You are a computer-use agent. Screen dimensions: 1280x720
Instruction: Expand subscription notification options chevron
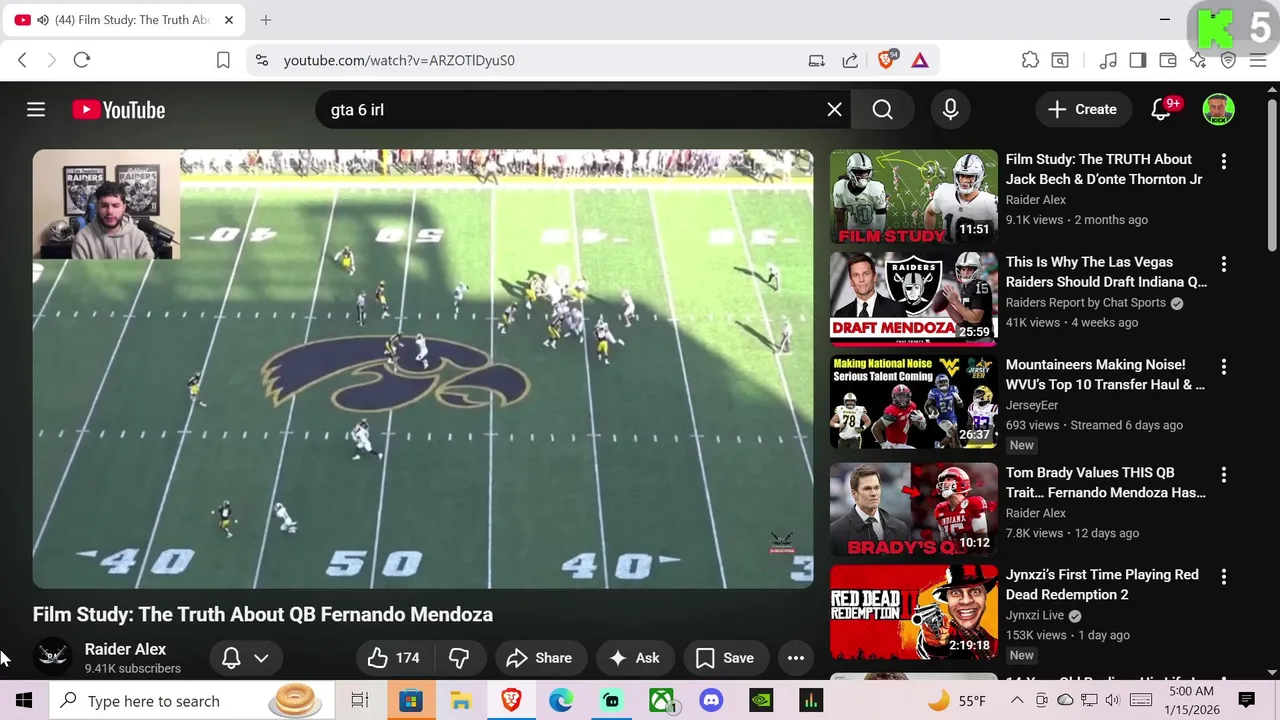[x=261, y=658]
